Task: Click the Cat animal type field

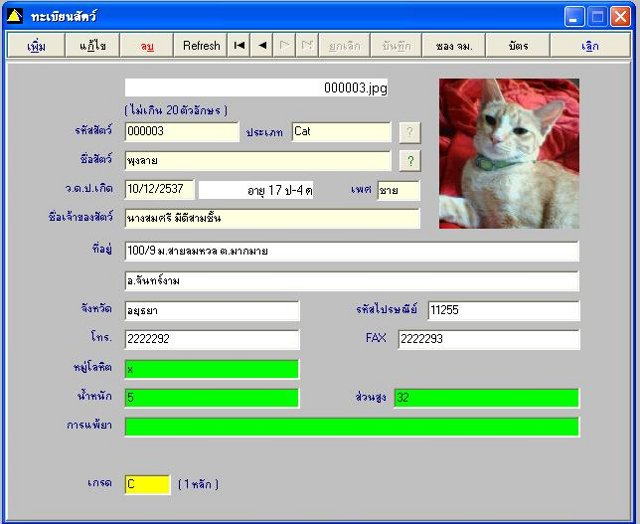Action: (x=341, y=131)
